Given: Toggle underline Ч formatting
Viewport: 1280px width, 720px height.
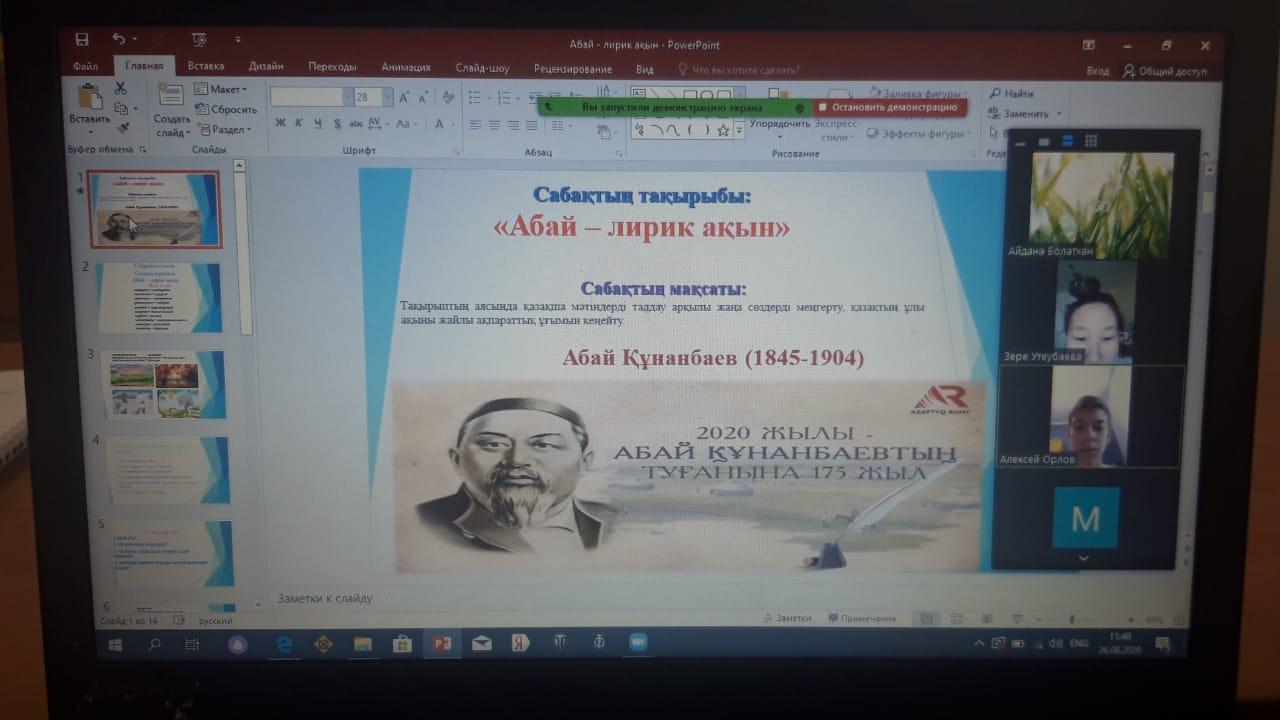Looking at the screenshot, I should pos(318,124).
